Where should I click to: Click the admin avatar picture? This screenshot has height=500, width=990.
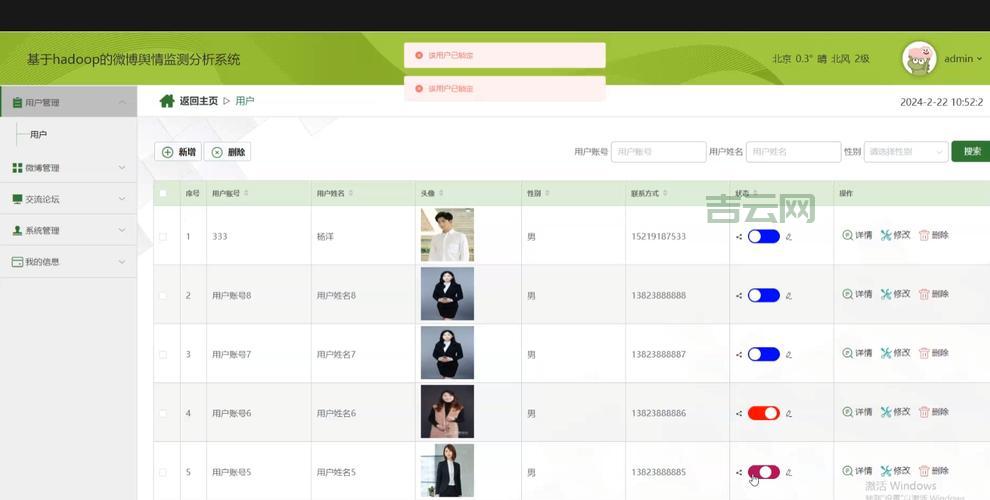pyautogui.click(x=919, y=59)
